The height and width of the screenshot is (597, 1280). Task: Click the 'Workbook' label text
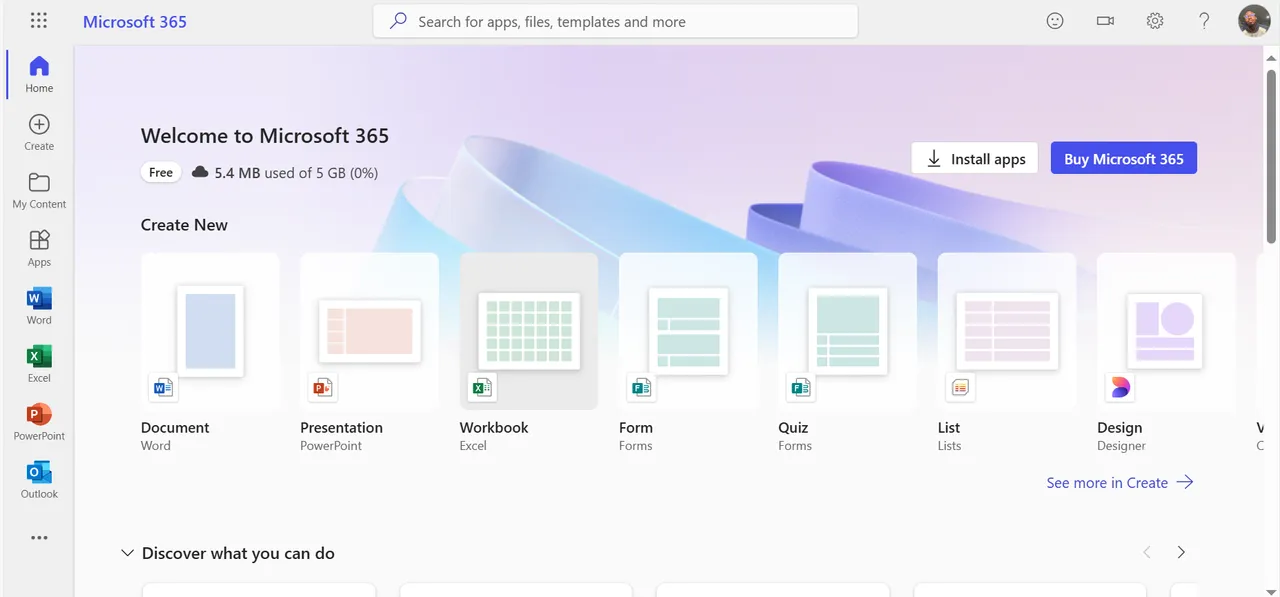click(x=494, y=427)
